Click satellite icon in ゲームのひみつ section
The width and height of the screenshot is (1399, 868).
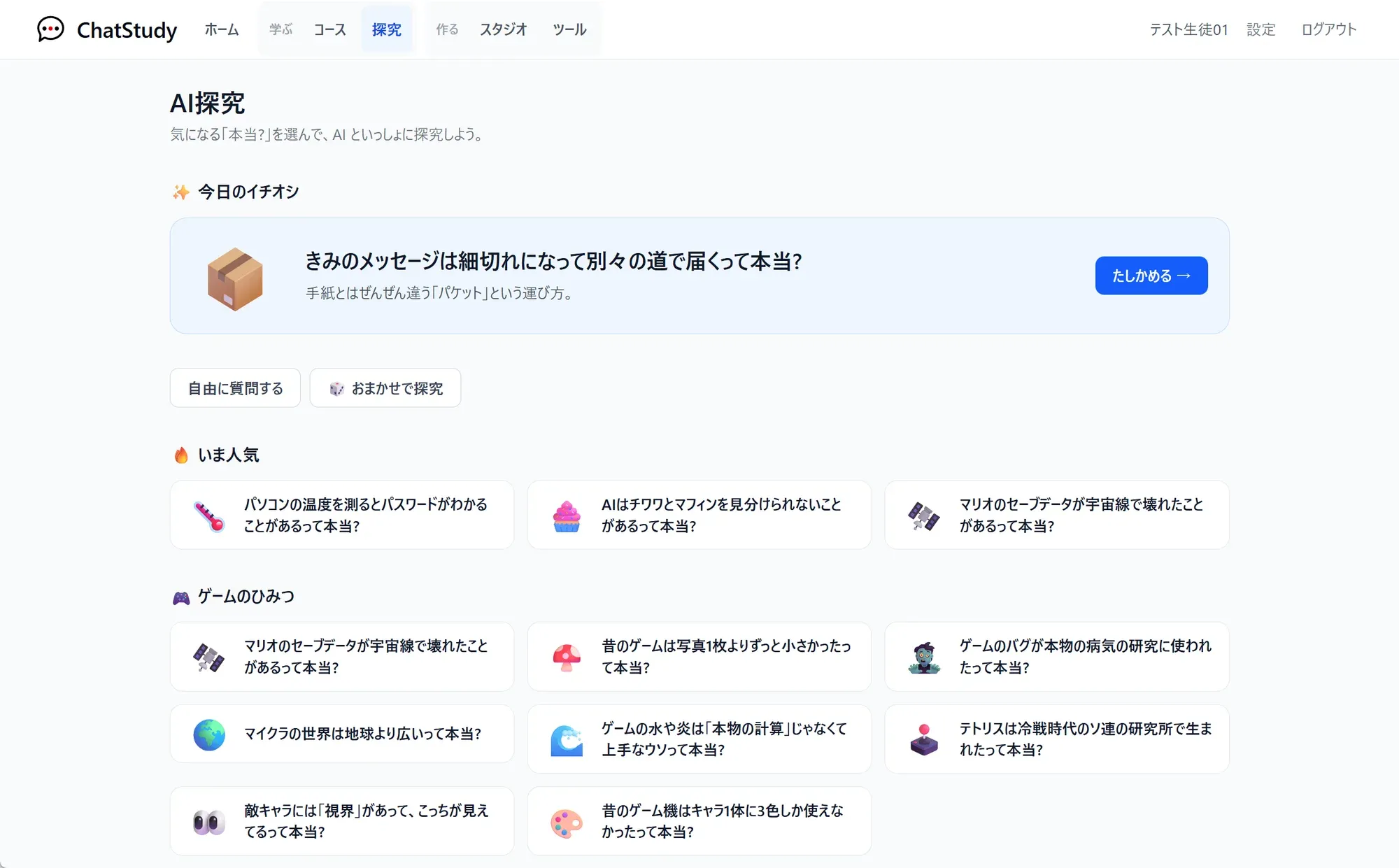(x=209, y=657)
